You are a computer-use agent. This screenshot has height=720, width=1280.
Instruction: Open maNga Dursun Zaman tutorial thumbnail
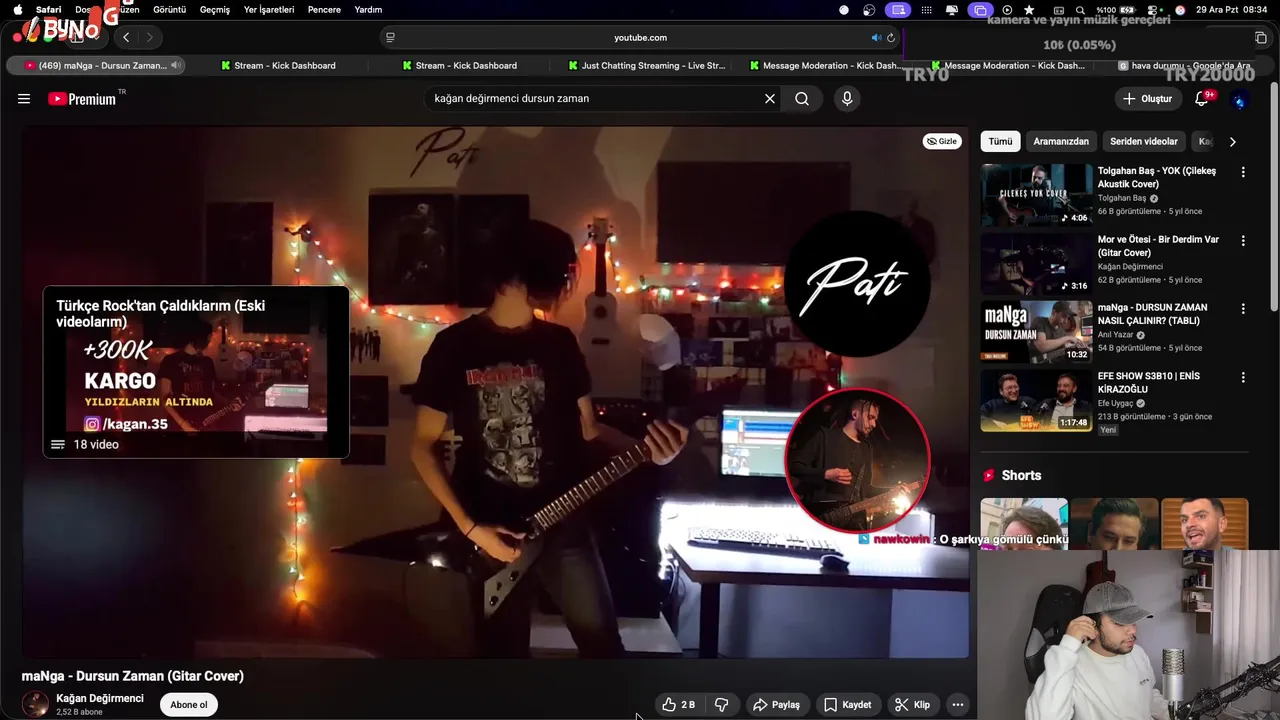(x=1036, y=332)
